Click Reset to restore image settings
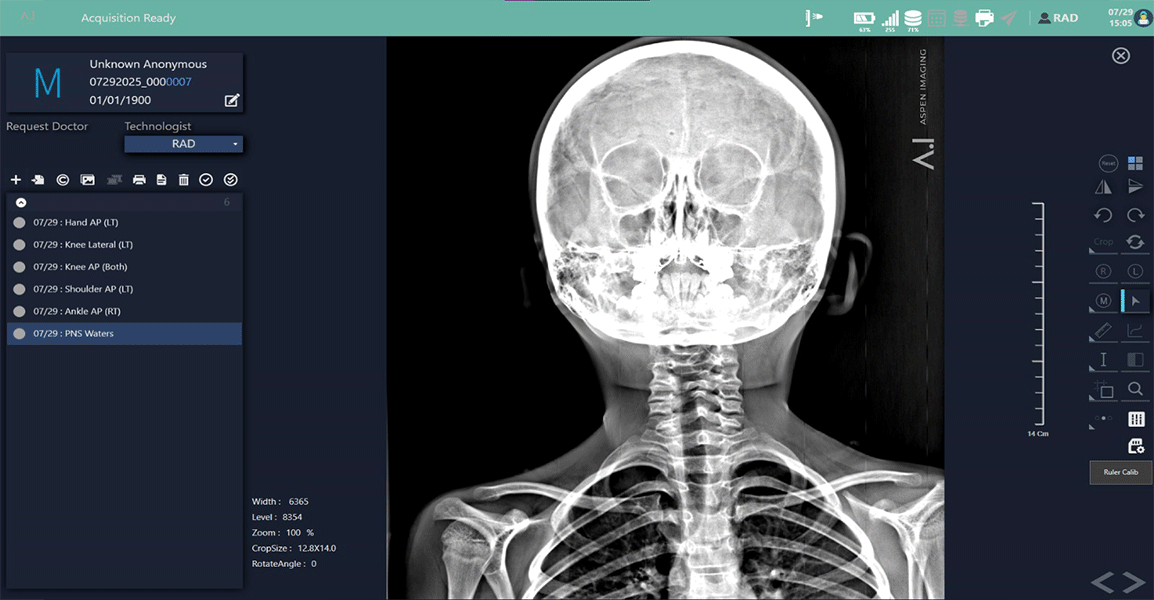 pyautogui.click(x=1105, y=161)
